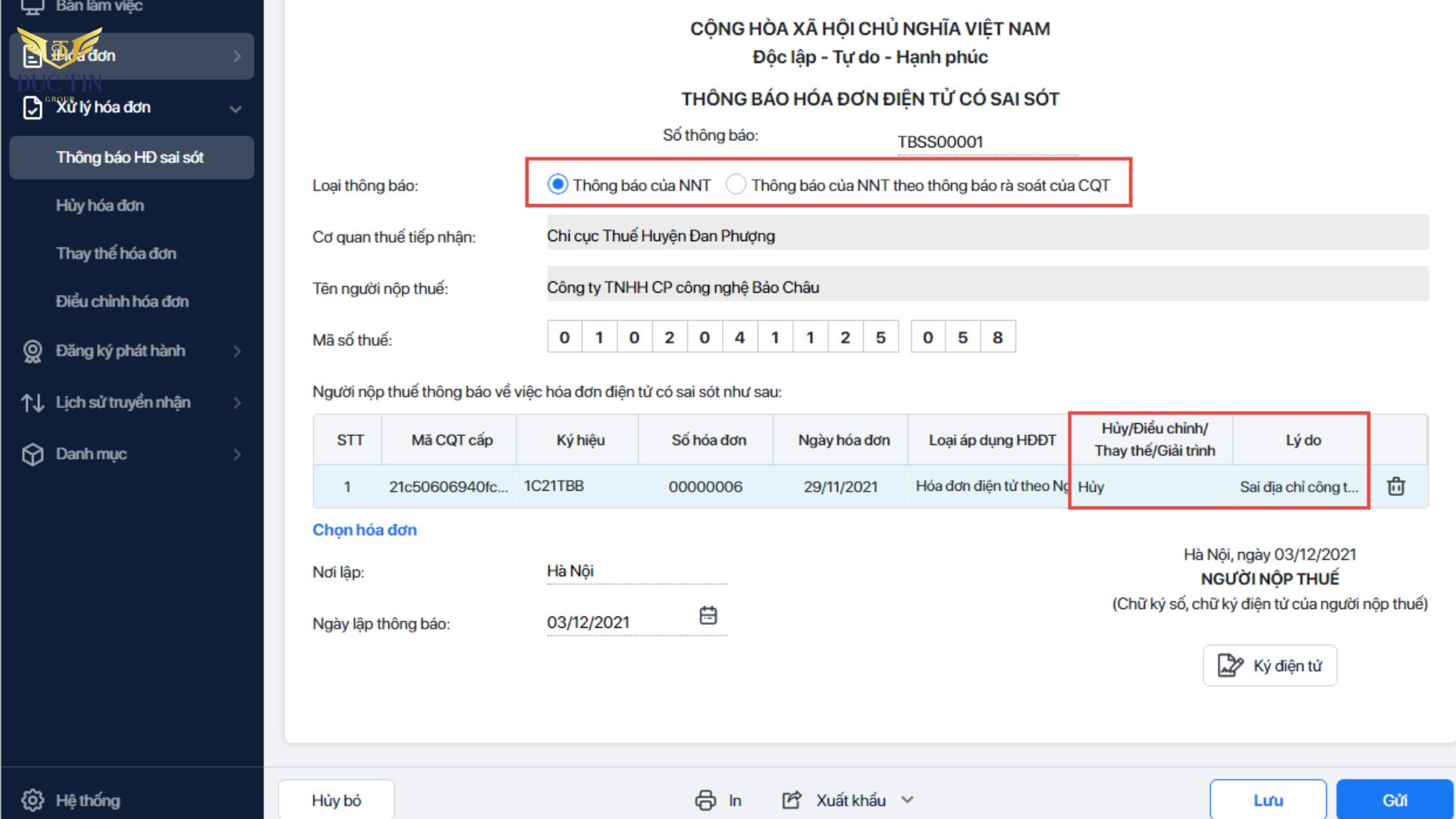Click the last Mã số thuế digit box 8
This screenshot has width=1456, height=819.
[x=998, y=337]
